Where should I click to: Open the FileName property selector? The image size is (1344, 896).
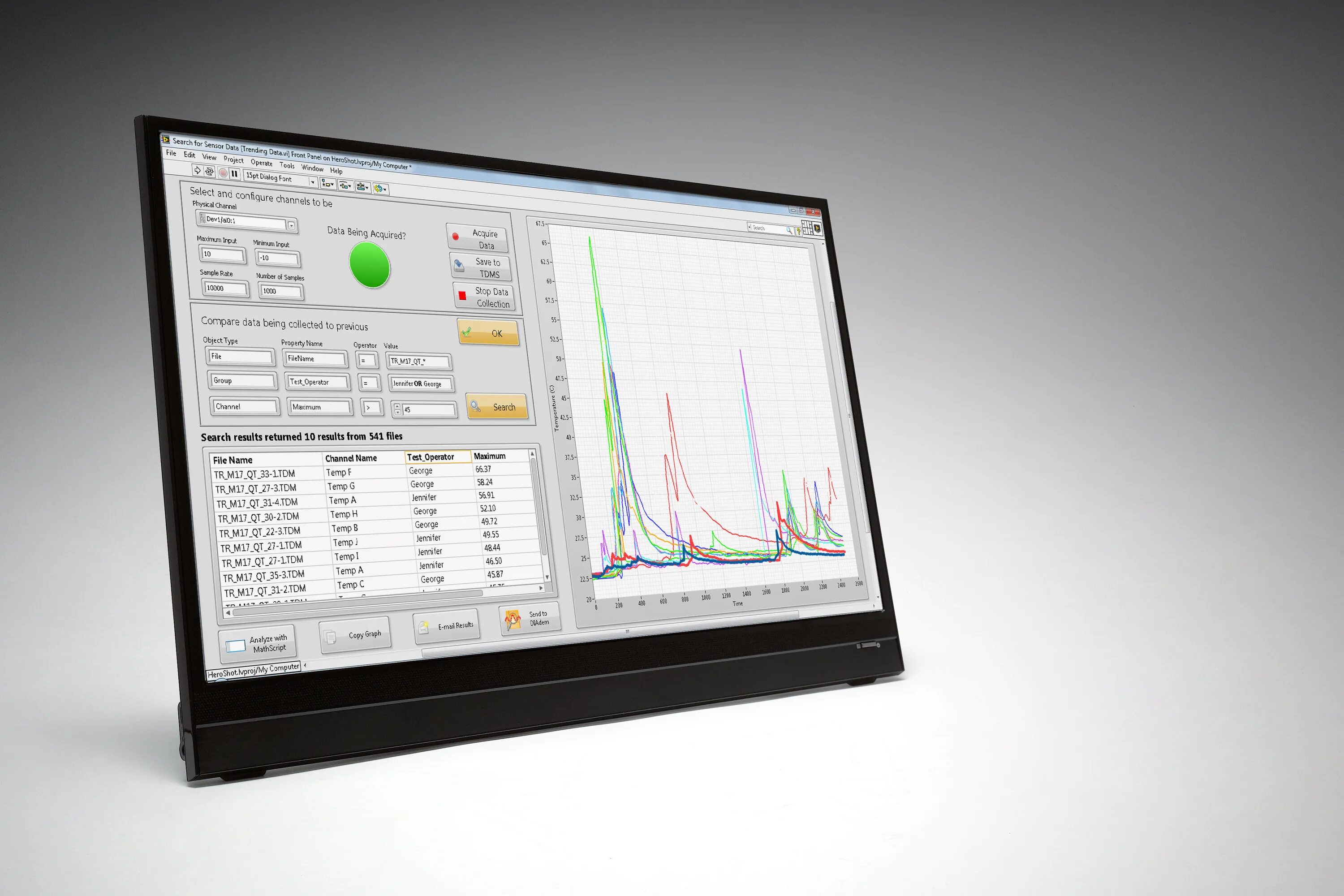point(315,359)
